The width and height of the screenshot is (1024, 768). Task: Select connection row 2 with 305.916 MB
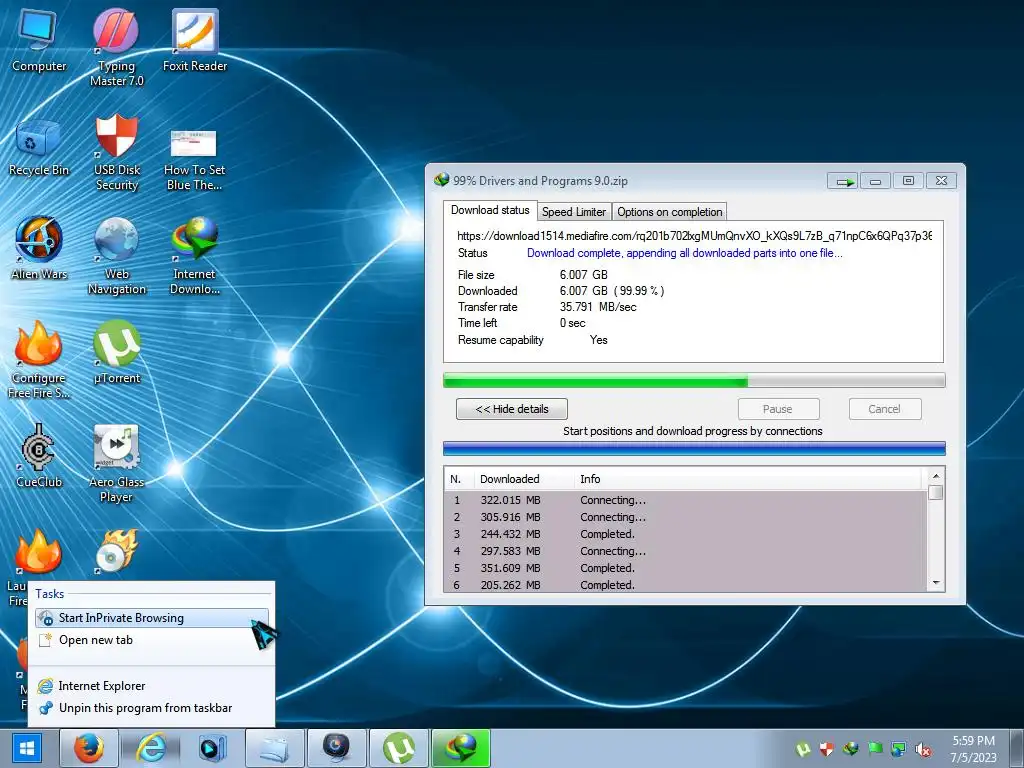[685, 517]
